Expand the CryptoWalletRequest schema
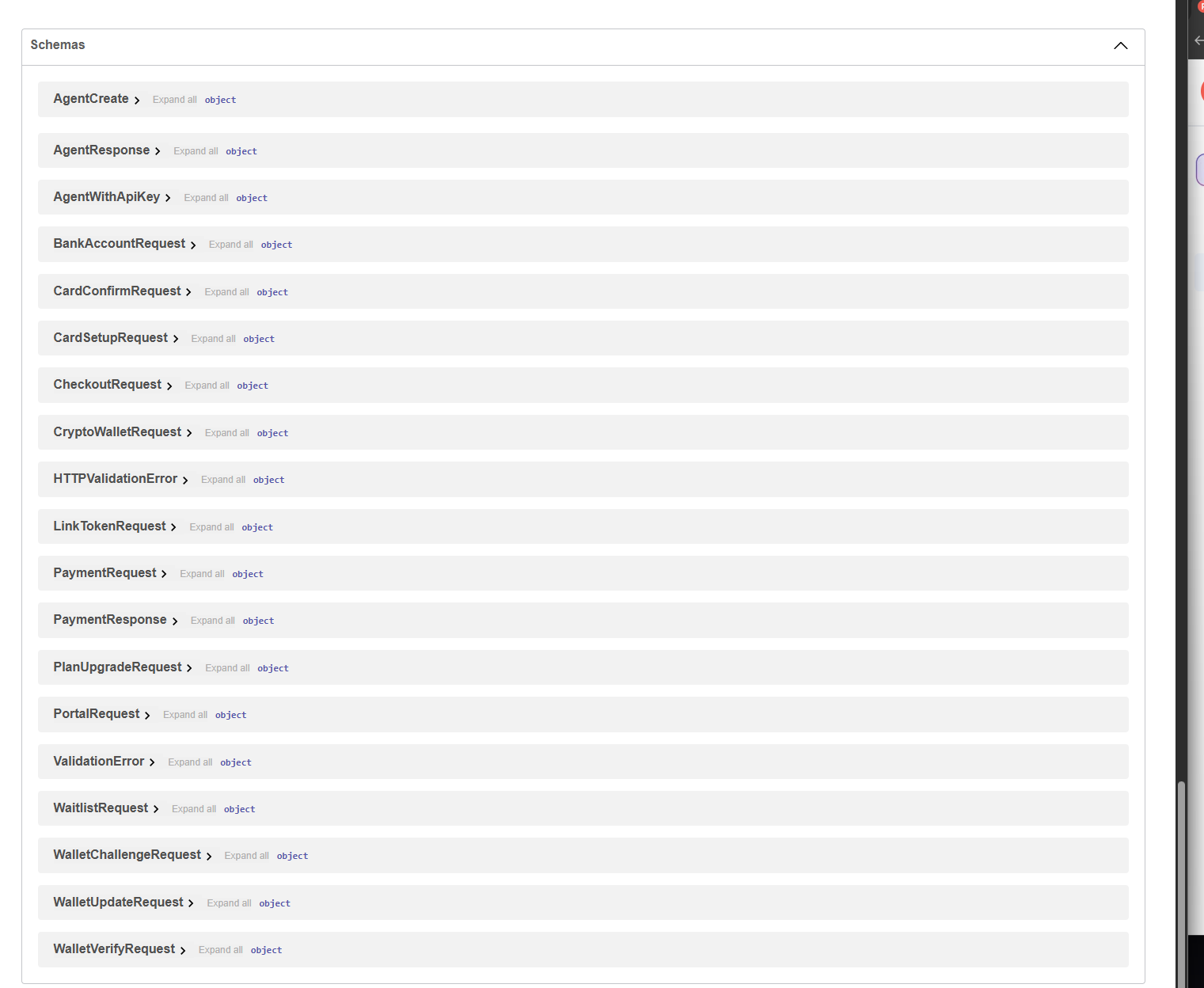 117,432
